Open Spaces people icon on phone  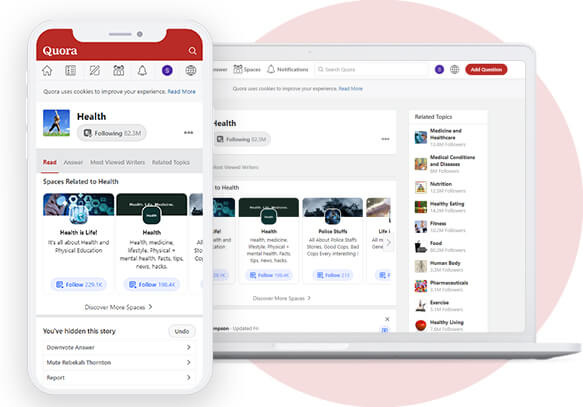(x=119, y=70)
